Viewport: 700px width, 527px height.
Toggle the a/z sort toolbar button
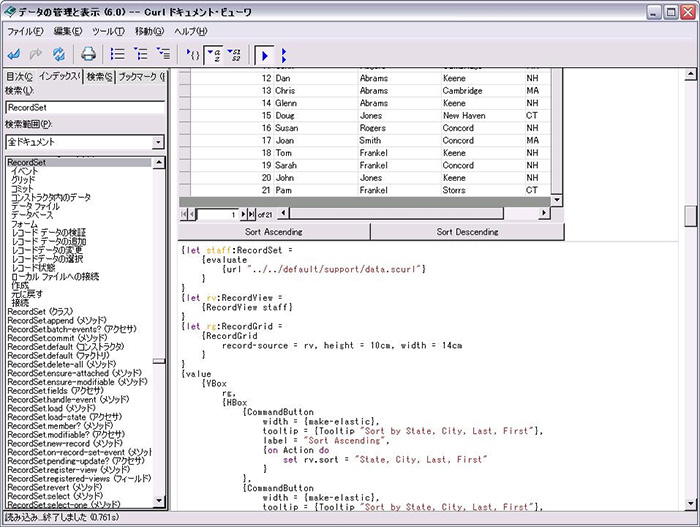215,53
